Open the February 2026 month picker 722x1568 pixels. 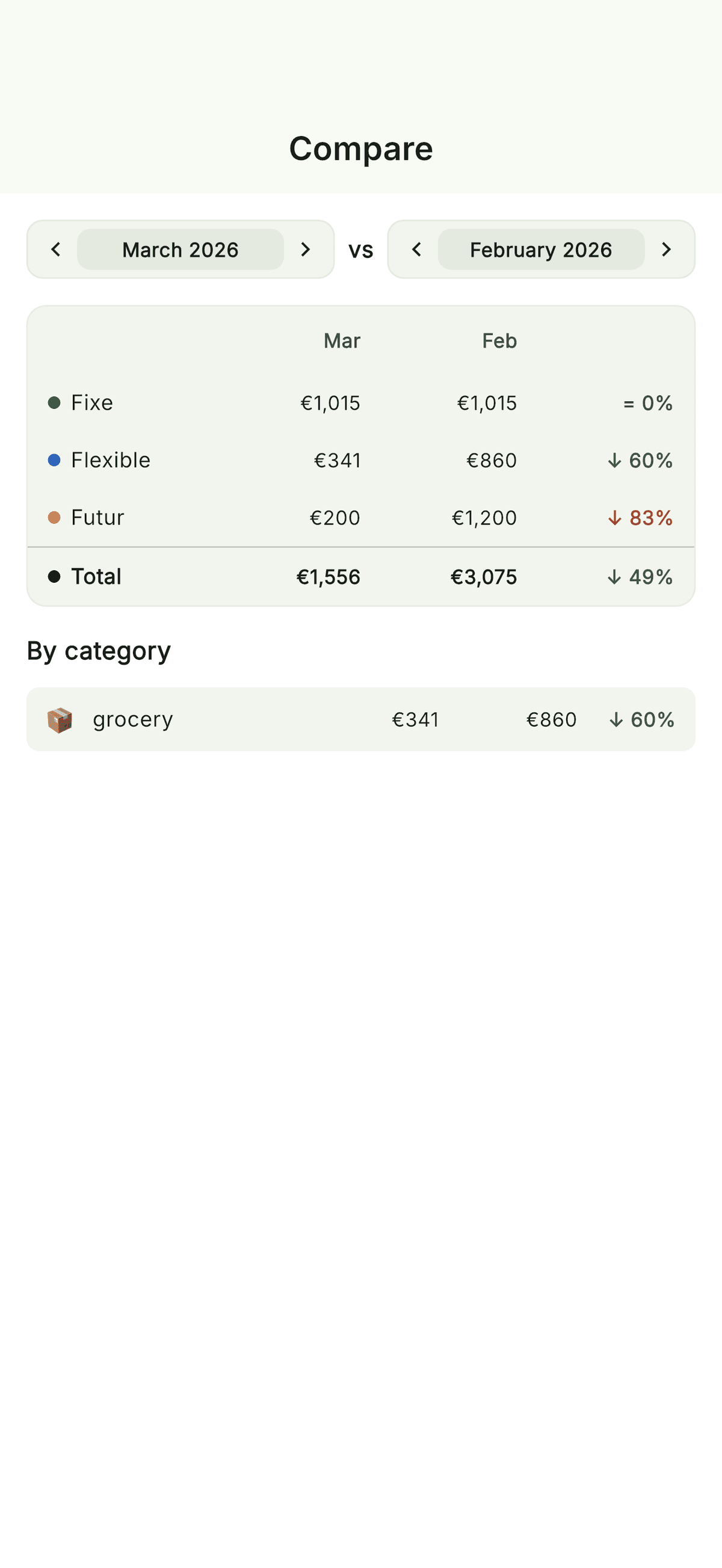point(540,250)
